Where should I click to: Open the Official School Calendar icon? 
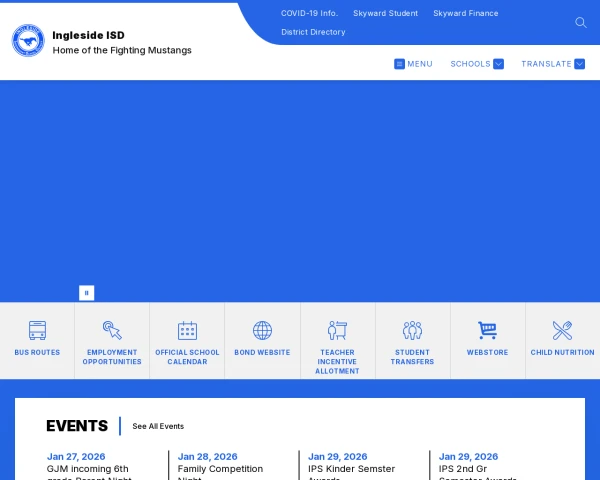187,331
